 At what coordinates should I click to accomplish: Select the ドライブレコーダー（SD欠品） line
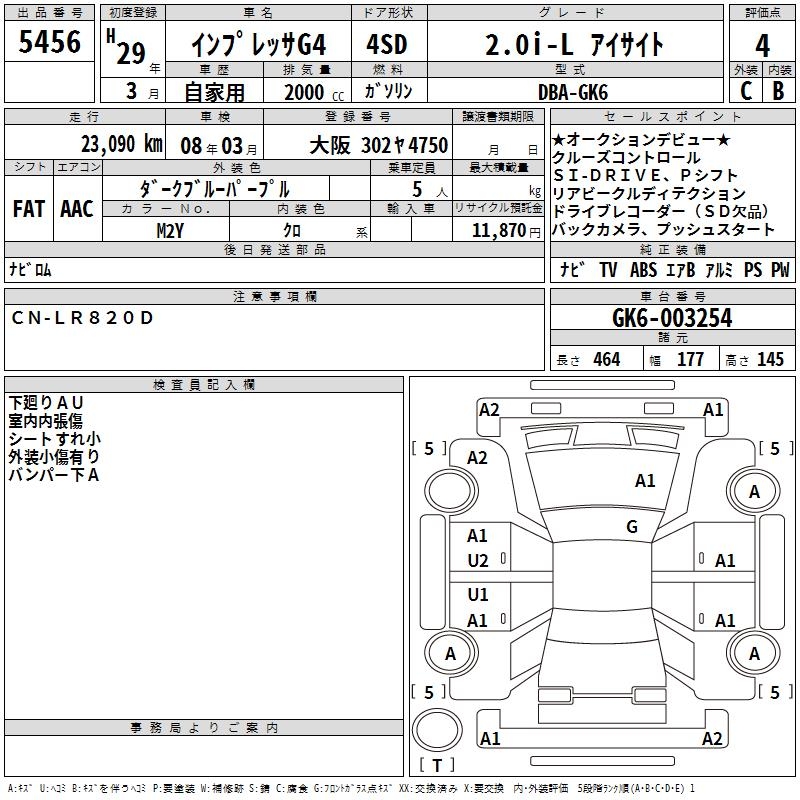(661, 212)
